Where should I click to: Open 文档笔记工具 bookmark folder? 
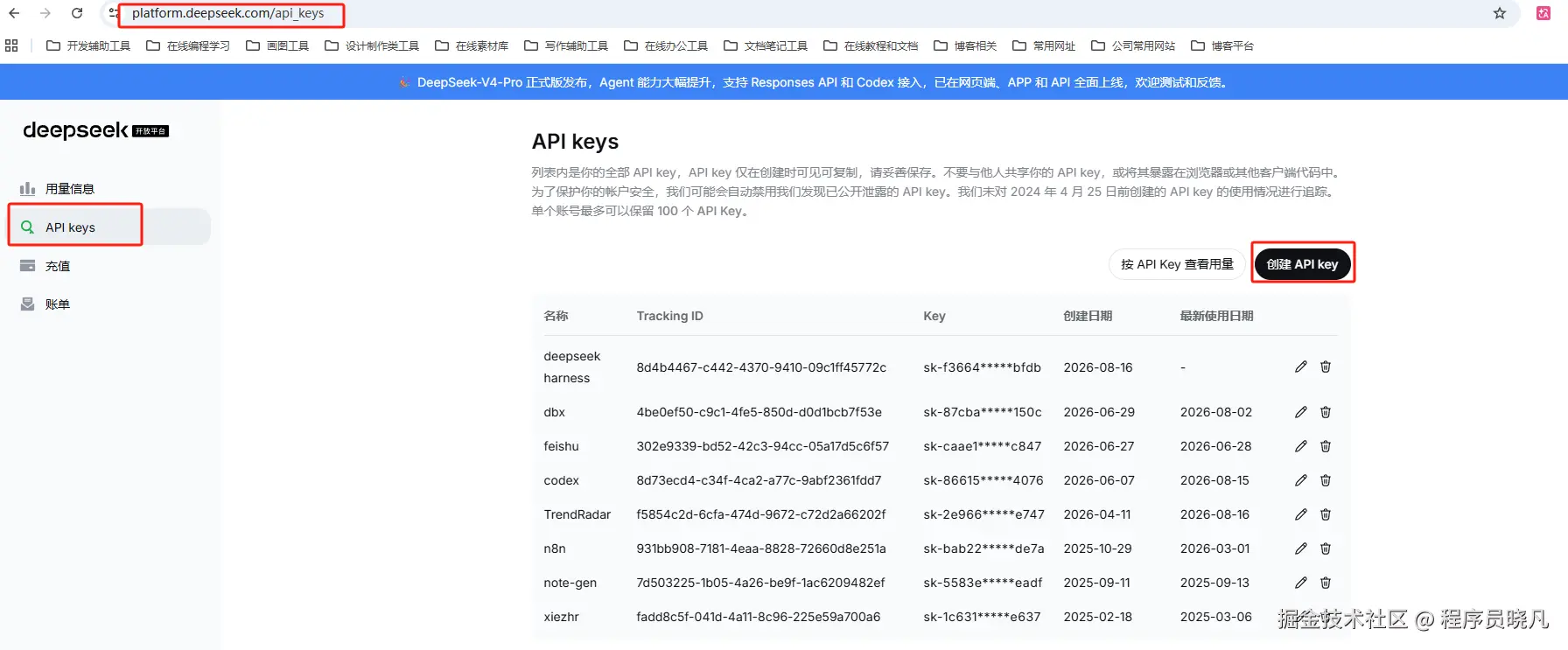(766, 45)
